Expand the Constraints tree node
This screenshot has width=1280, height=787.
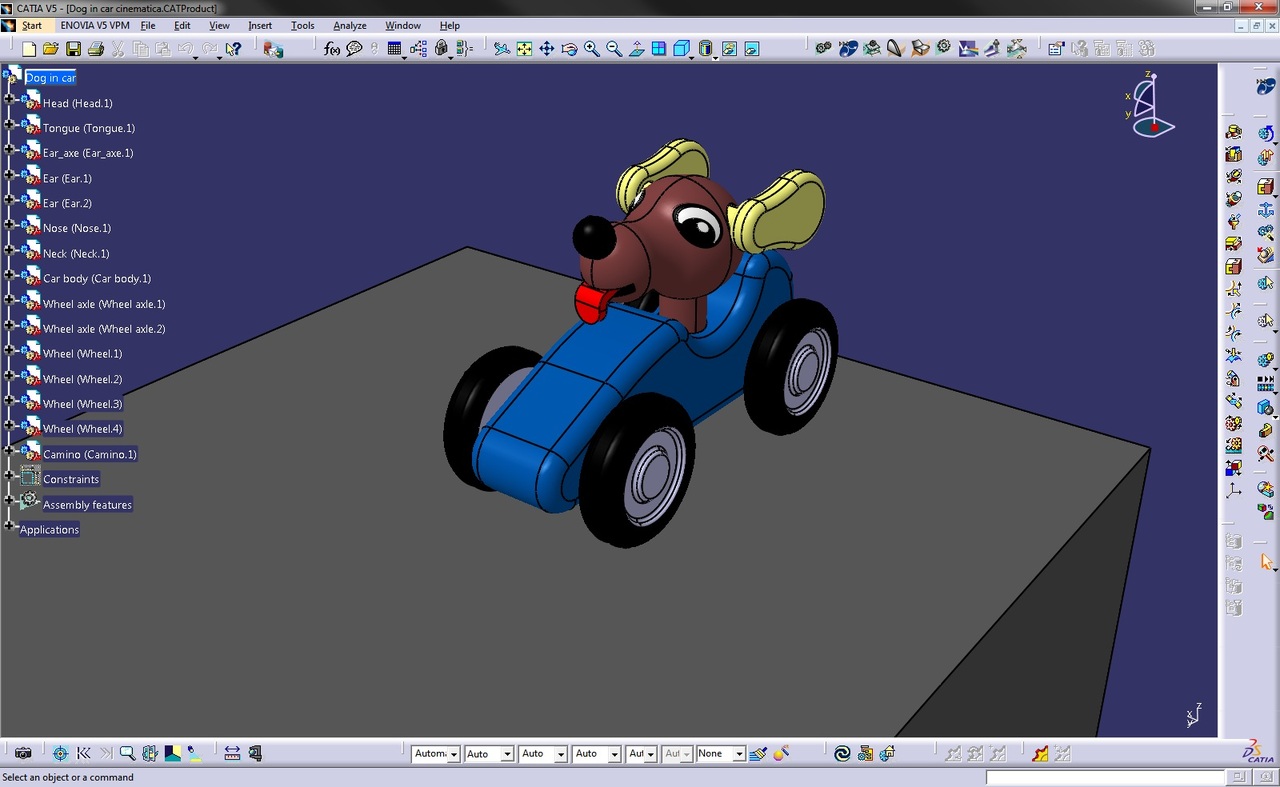point(9,475)
